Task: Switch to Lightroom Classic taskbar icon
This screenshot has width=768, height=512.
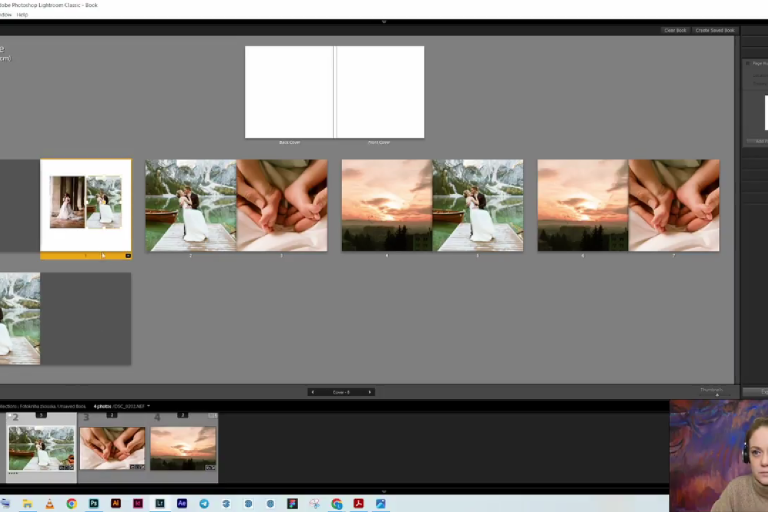Action: pos(160,503)
